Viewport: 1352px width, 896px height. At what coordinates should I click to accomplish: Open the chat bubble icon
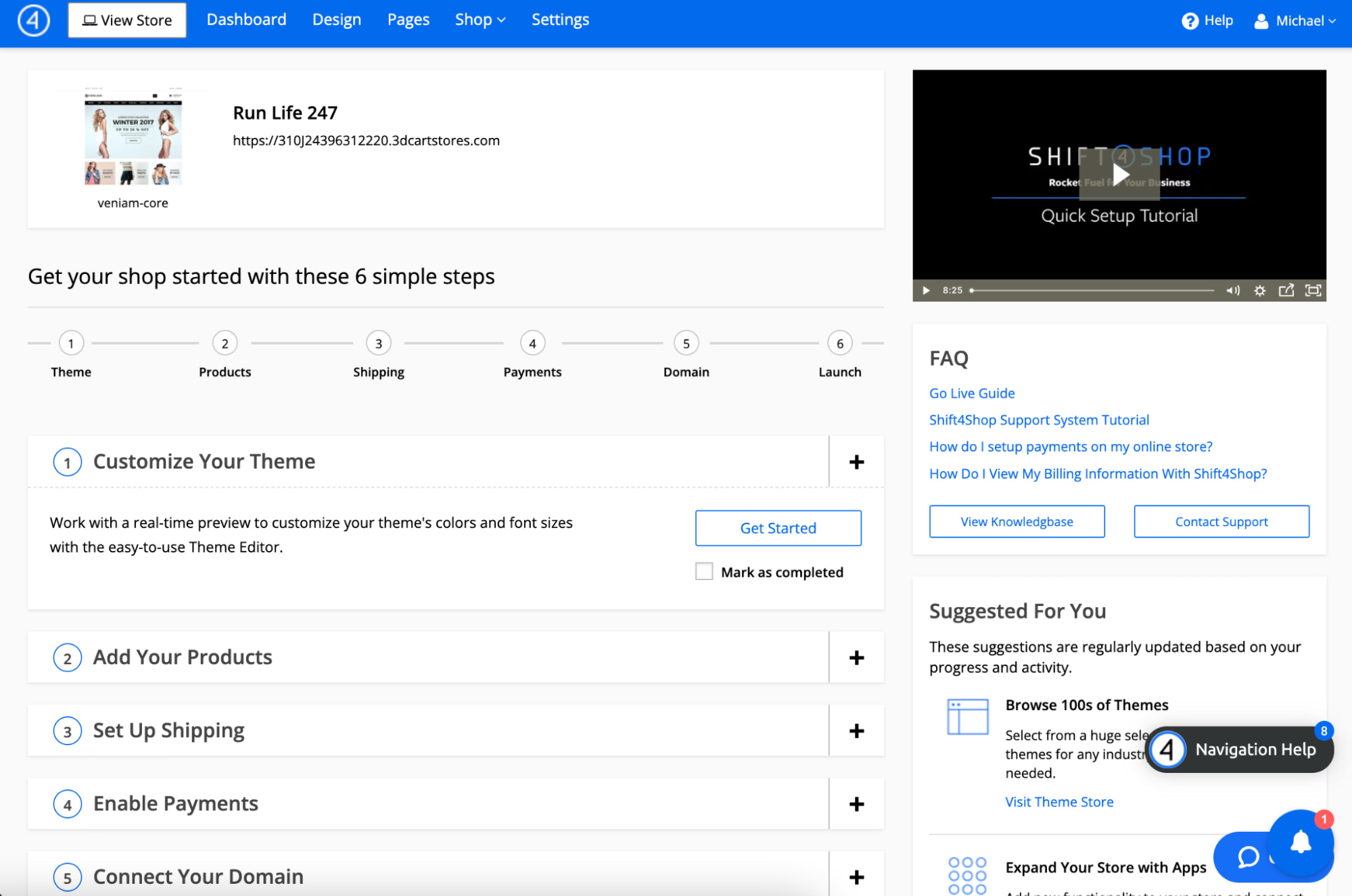coord(1248,857)
